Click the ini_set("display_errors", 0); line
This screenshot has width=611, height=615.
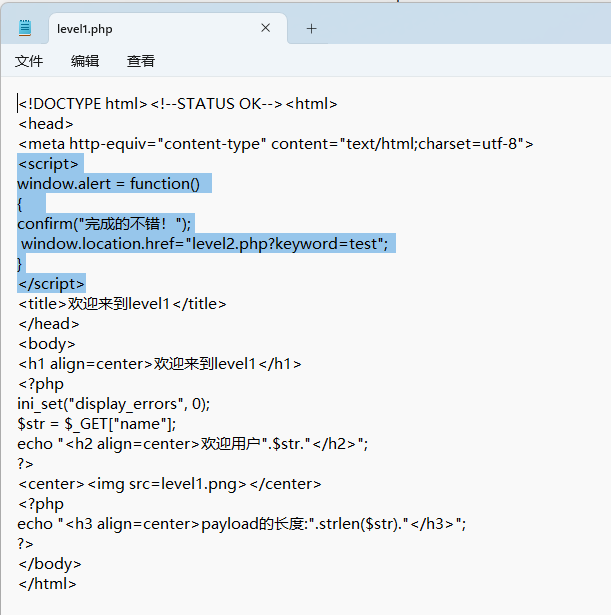[x=114, y=404]
